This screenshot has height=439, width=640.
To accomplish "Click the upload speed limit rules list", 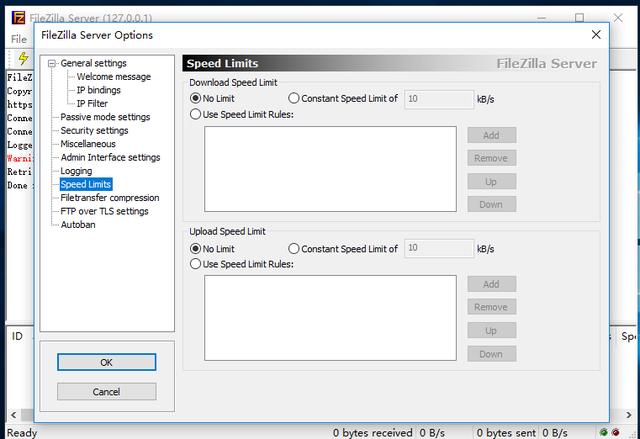I will click(330, 318).
